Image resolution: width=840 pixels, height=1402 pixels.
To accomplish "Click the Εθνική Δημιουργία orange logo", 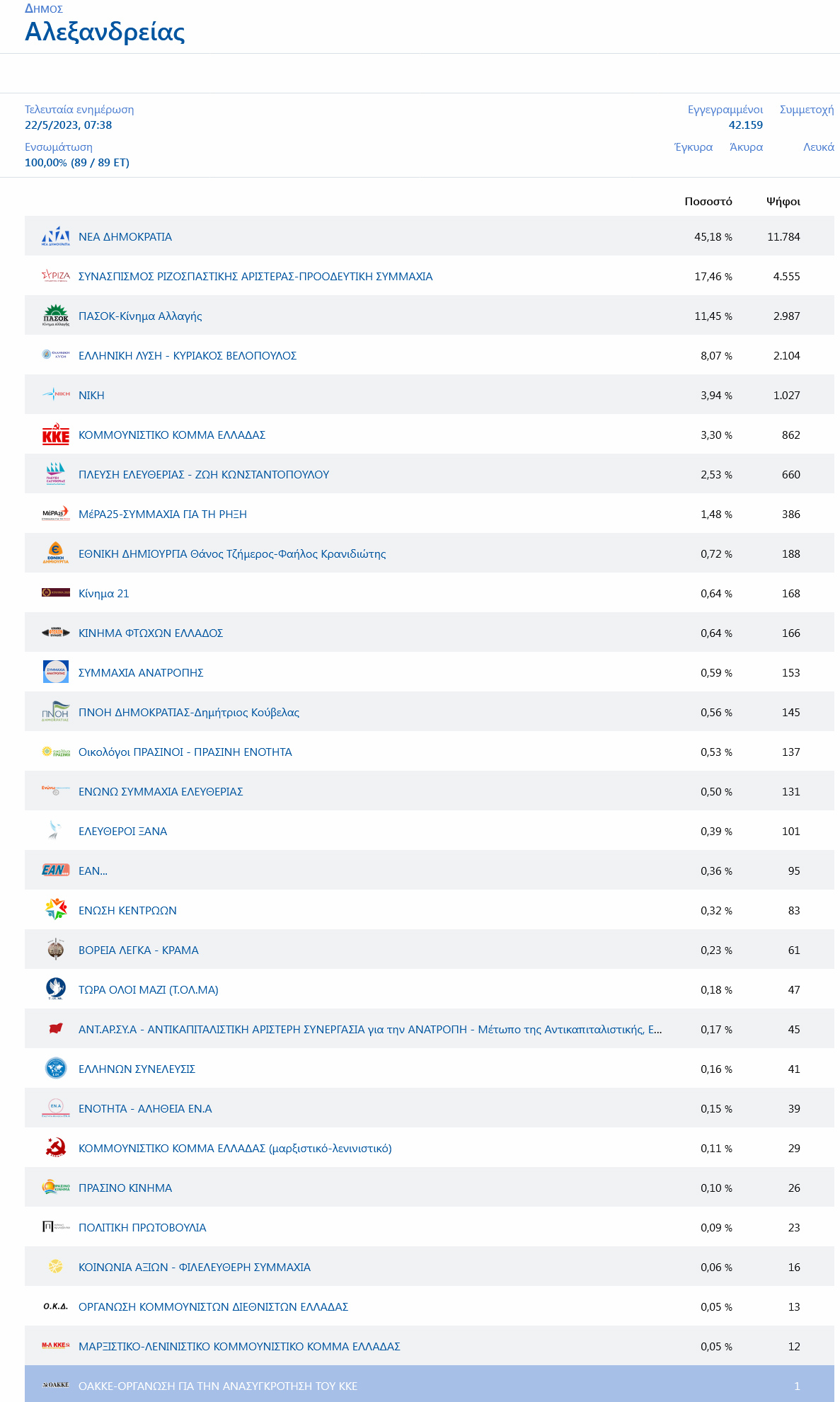I will click(56, 553).
